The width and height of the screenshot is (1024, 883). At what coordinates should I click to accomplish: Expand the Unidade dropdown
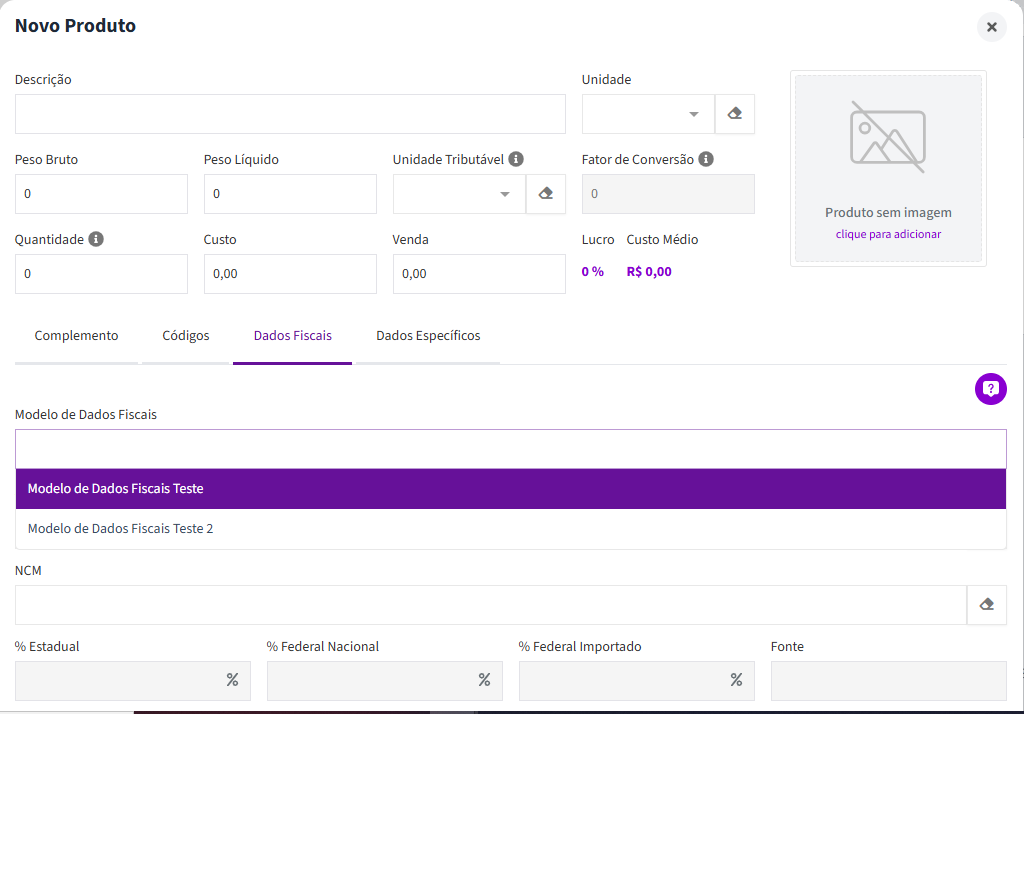tap(648, 114)
